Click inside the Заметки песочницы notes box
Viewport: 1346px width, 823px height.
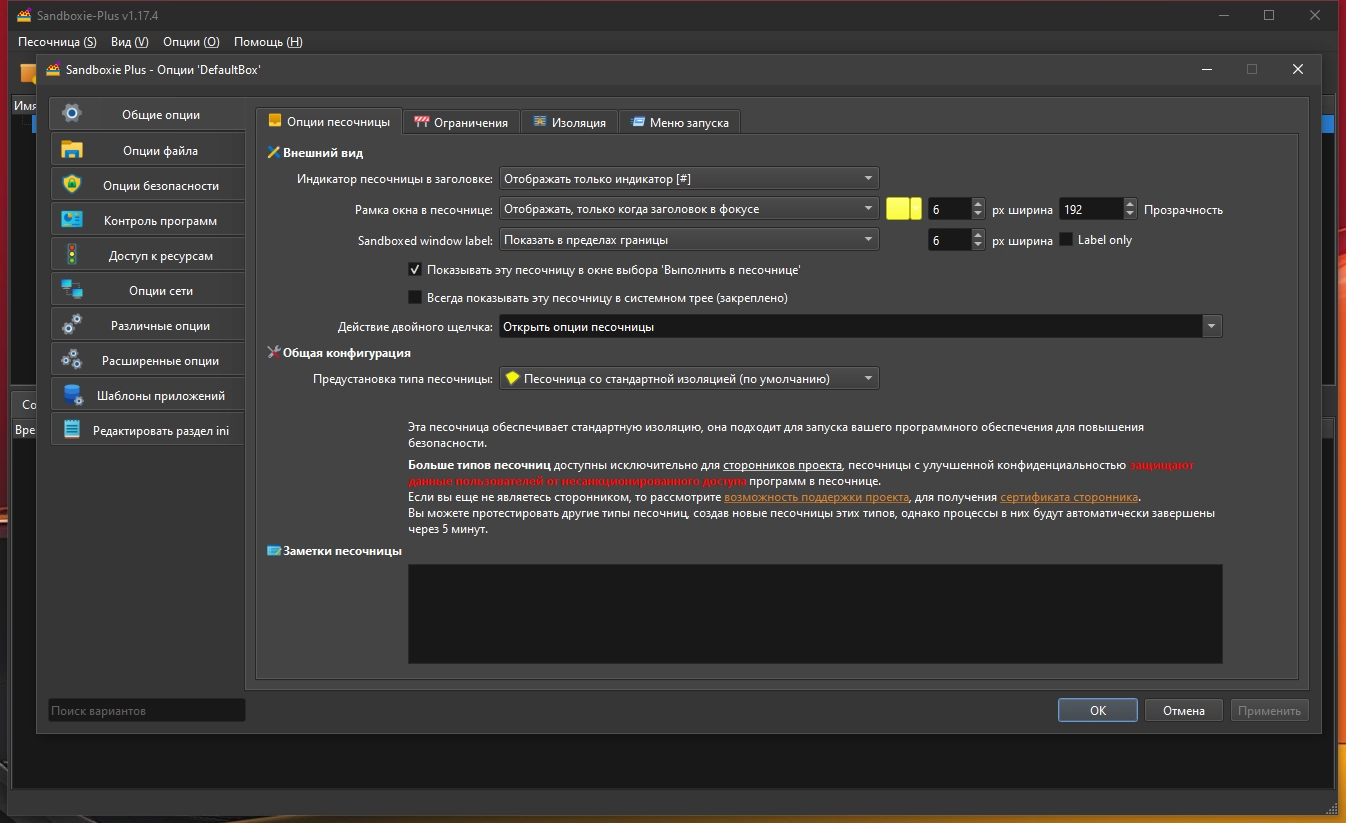click(x=815, y=613)
